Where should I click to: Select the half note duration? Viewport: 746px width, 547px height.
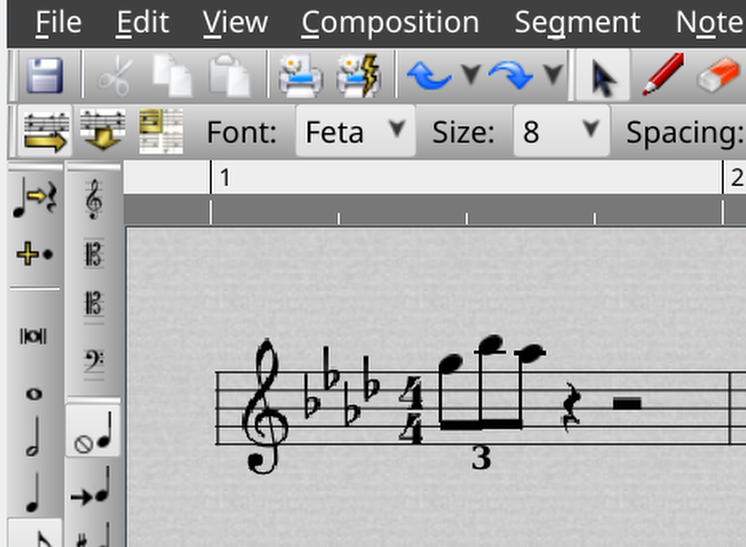(33, 437)
